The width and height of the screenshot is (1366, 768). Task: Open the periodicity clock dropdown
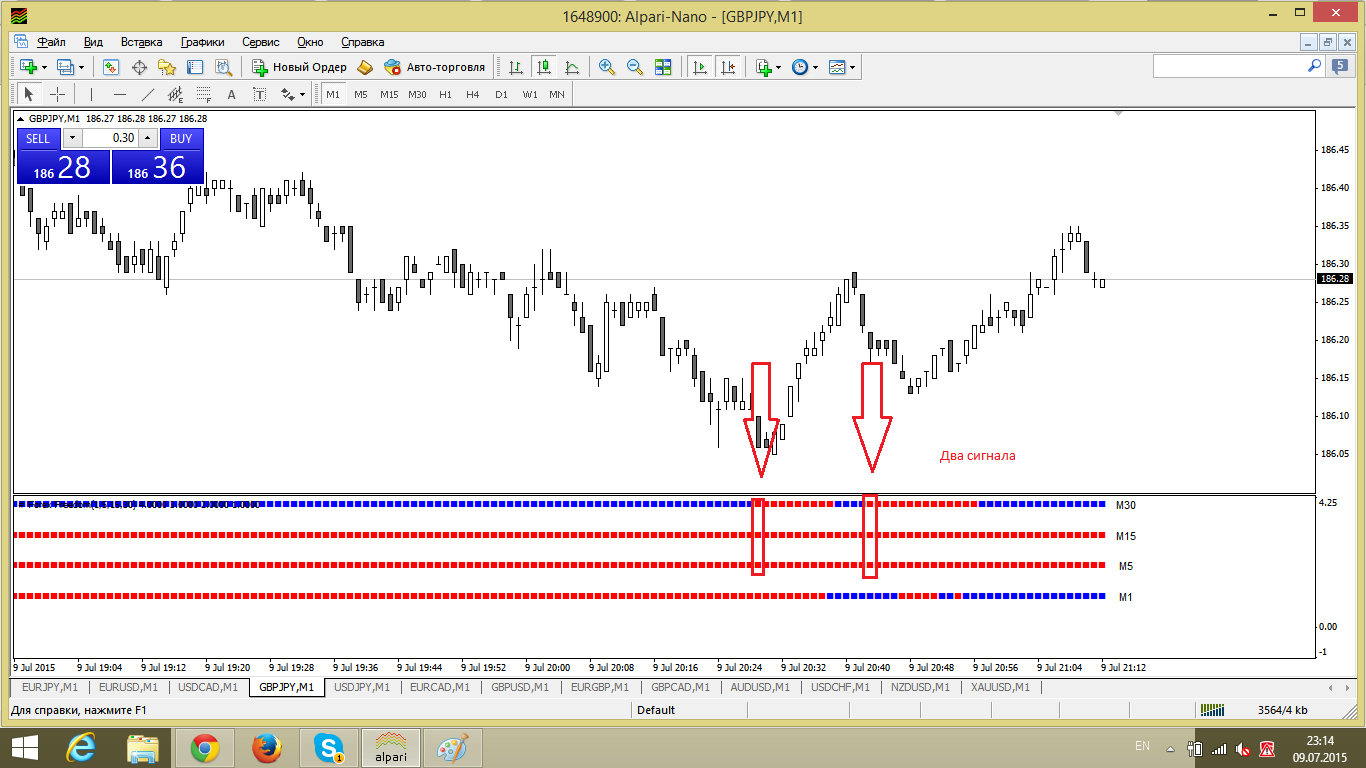815,67
